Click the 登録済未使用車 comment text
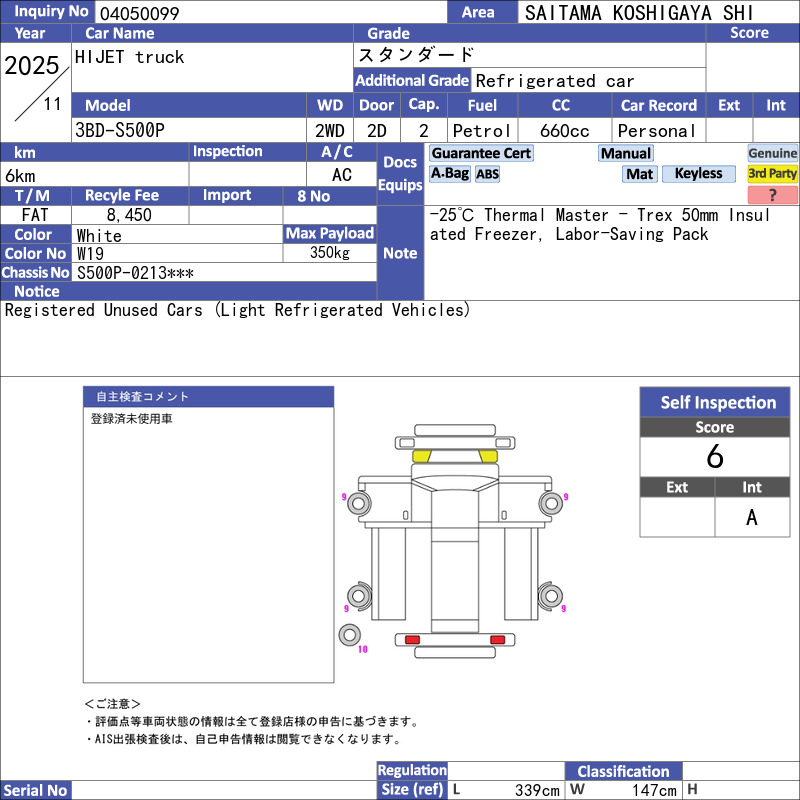Viewport: 800px width, 800px height. pyautogui.click(x=132, y=419)
